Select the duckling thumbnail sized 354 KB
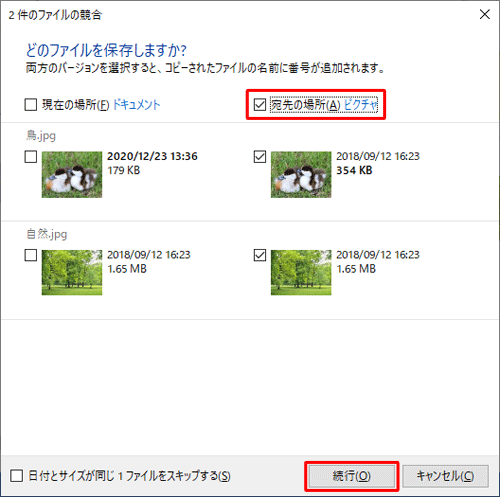 click(x=301, y=174)
